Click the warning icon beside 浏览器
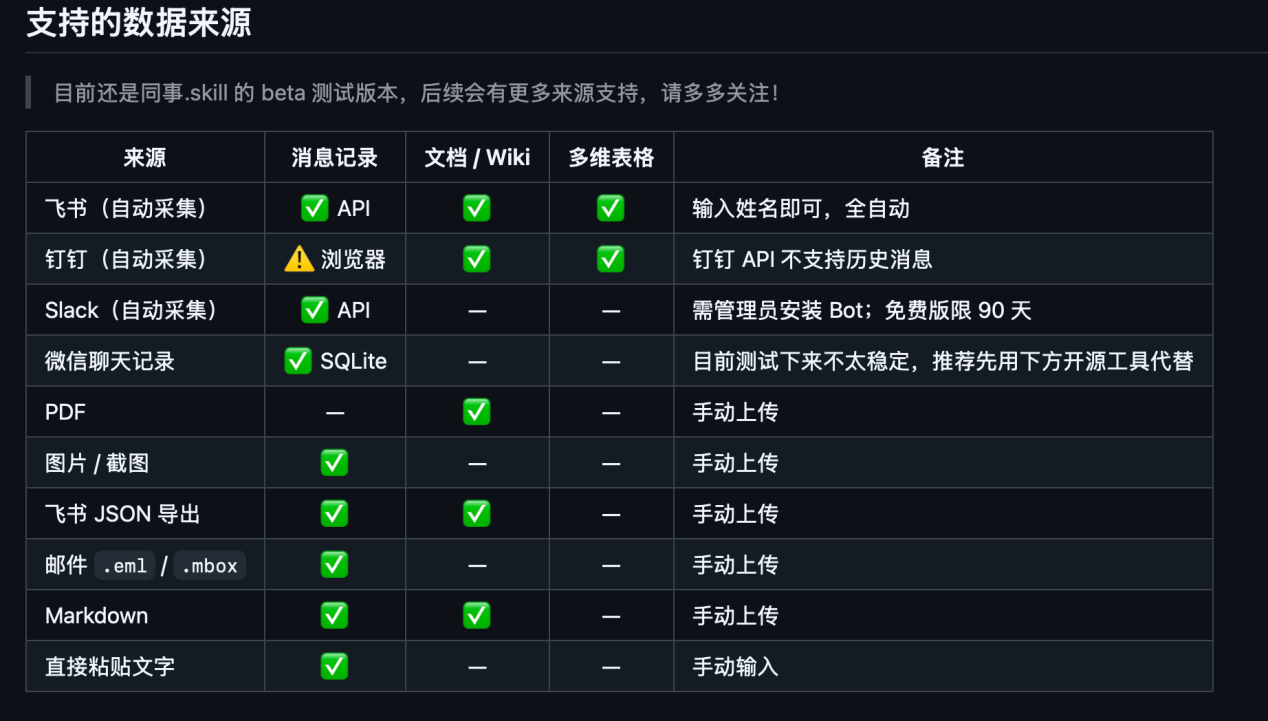Screen dimensions: 1268x721 point(299,259)
